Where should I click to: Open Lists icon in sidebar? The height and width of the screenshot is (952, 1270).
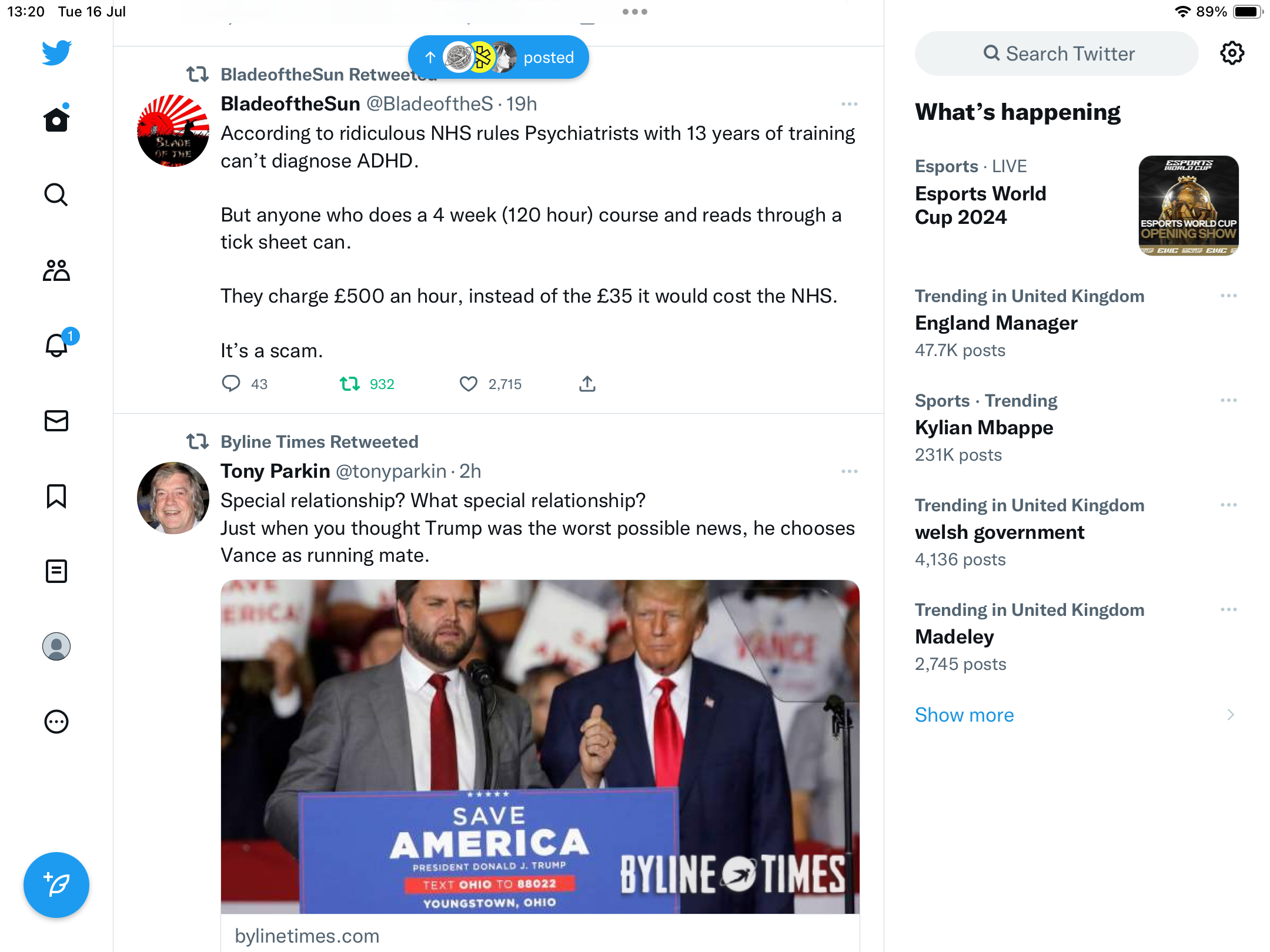(x=56, y=571)
